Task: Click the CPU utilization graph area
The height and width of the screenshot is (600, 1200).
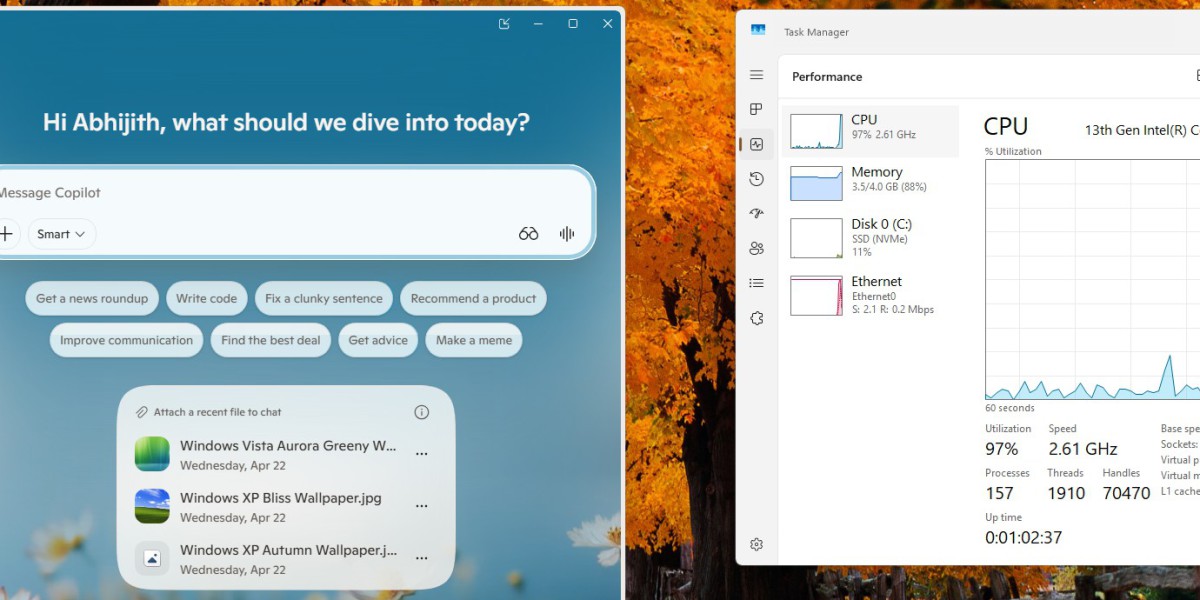Action: [x=1092, y=280]
